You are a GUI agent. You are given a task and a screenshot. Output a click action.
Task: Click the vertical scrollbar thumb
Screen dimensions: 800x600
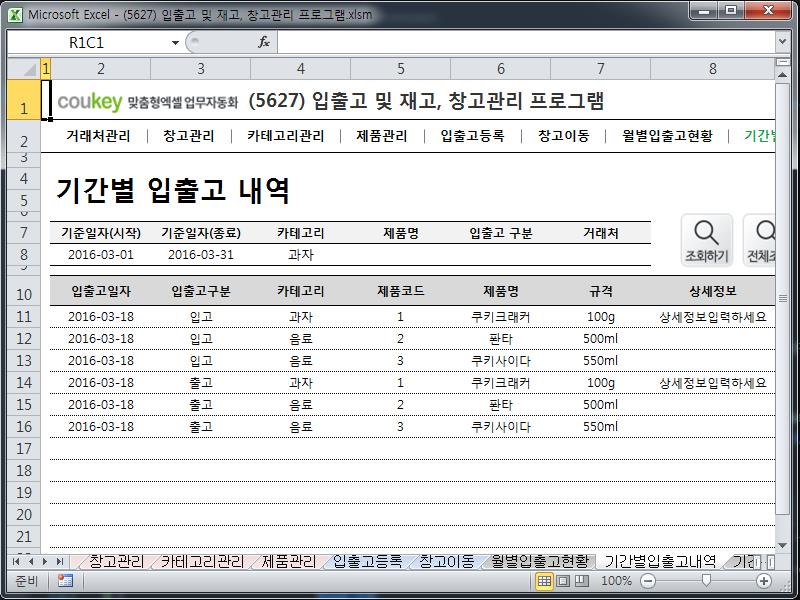coord(782,298)
